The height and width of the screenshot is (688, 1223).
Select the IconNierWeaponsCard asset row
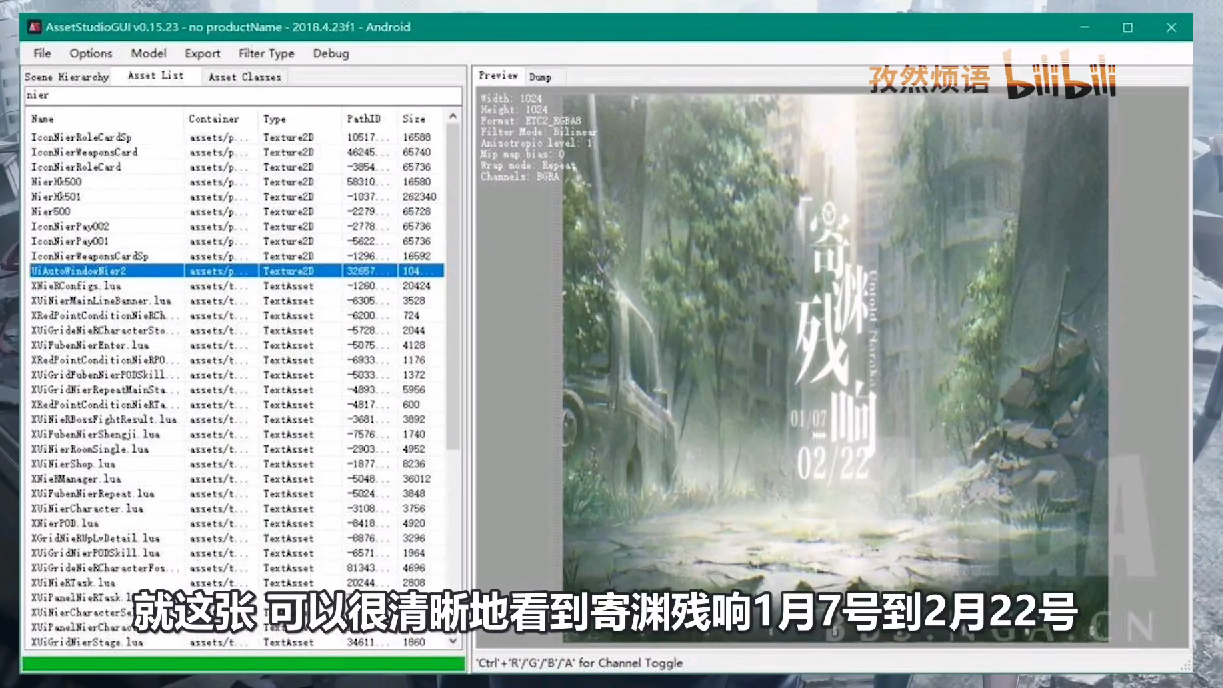coord(235,152)
